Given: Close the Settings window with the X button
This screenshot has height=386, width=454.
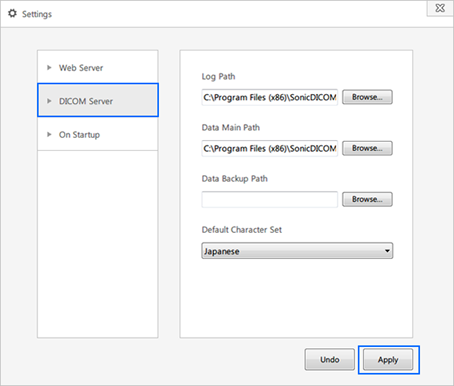Looking at the screenshot, I should pyautogui.click(x=440, y=8).
